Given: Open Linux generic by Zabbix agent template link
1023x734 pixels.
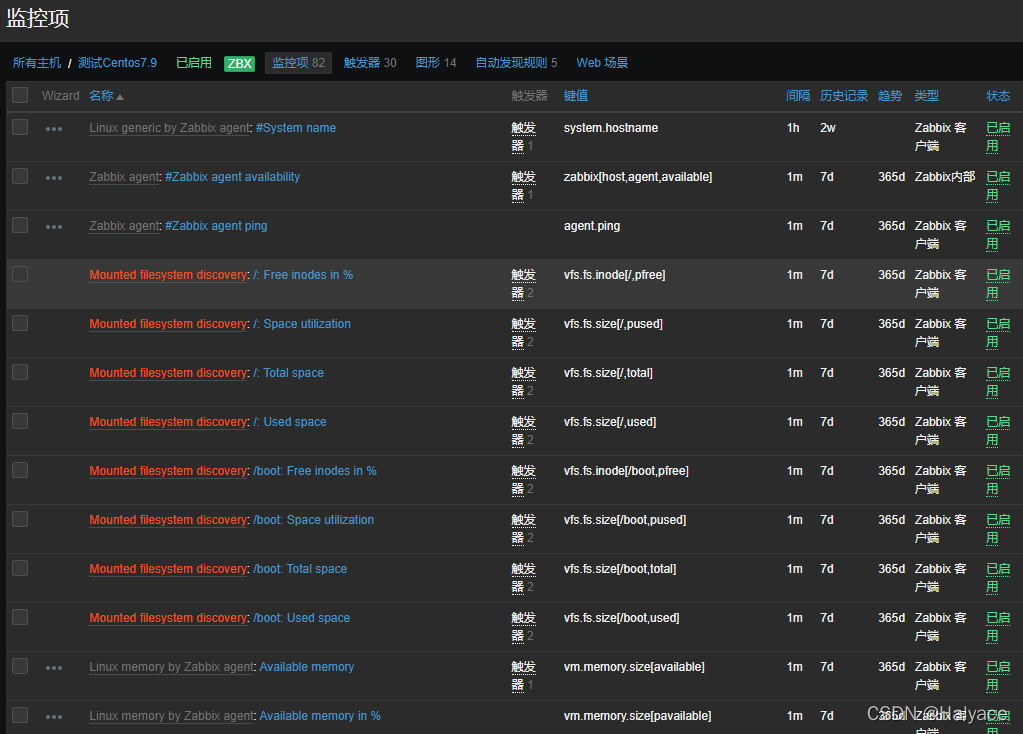Looking at the screenshot, I should (x=170, y=128).
